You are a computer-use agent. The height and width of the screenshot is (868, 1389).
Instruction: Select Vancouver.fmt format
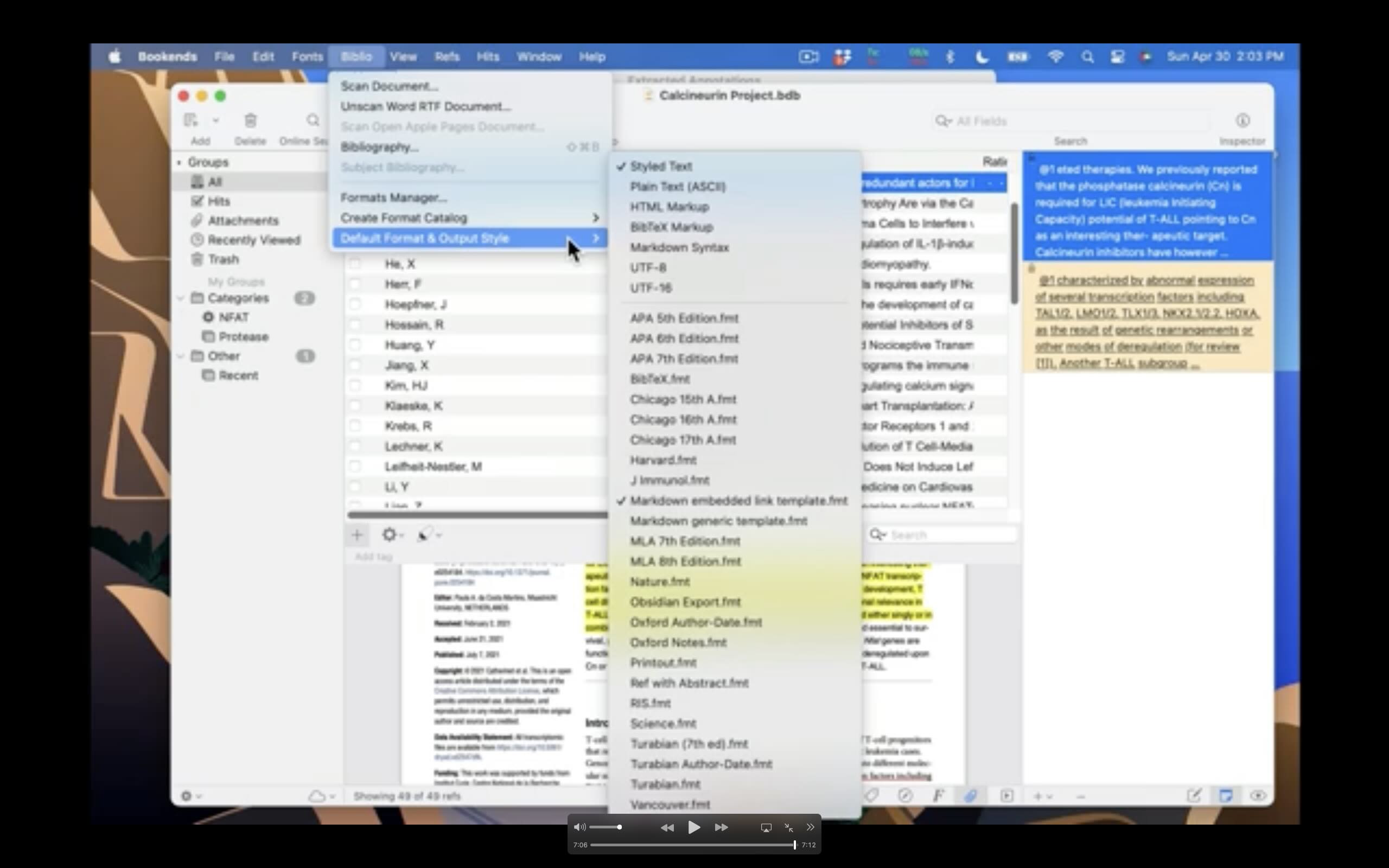click(670, 805)
